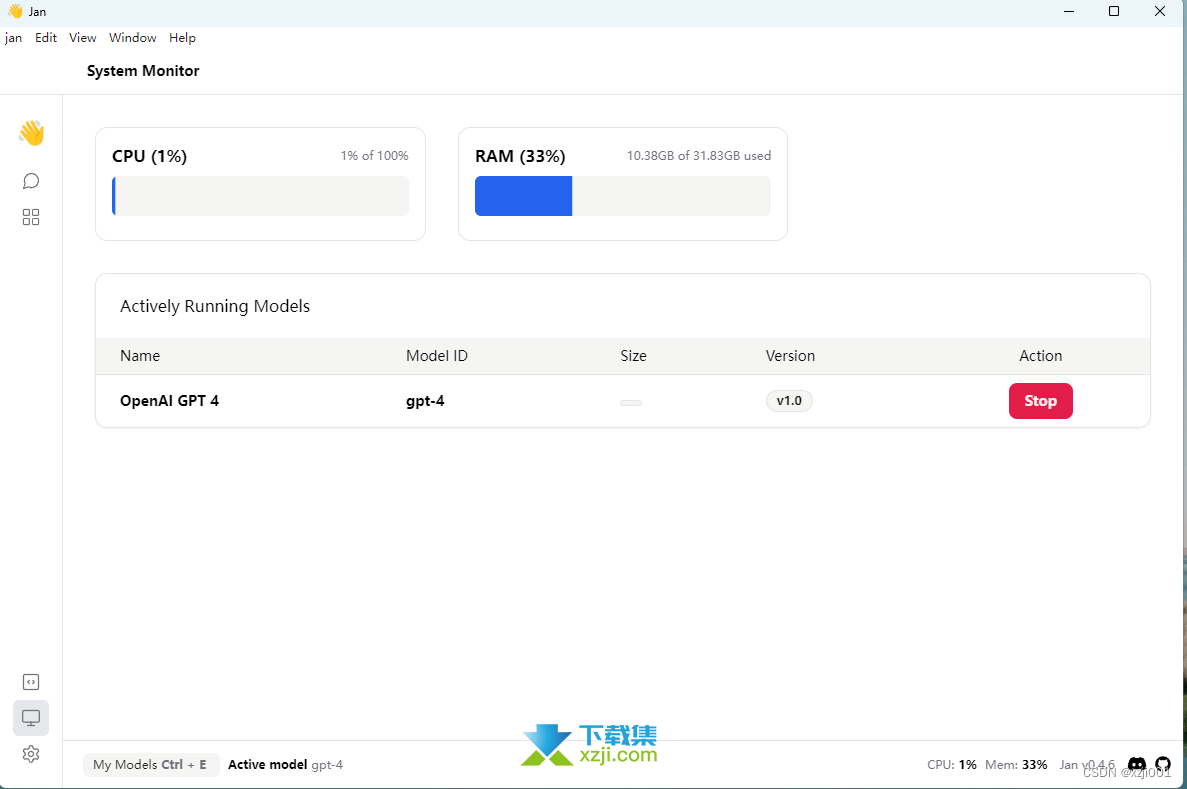This screenshot has height=789, width=1187.
Task: Open the jan menu
Action: coord(14,38)
